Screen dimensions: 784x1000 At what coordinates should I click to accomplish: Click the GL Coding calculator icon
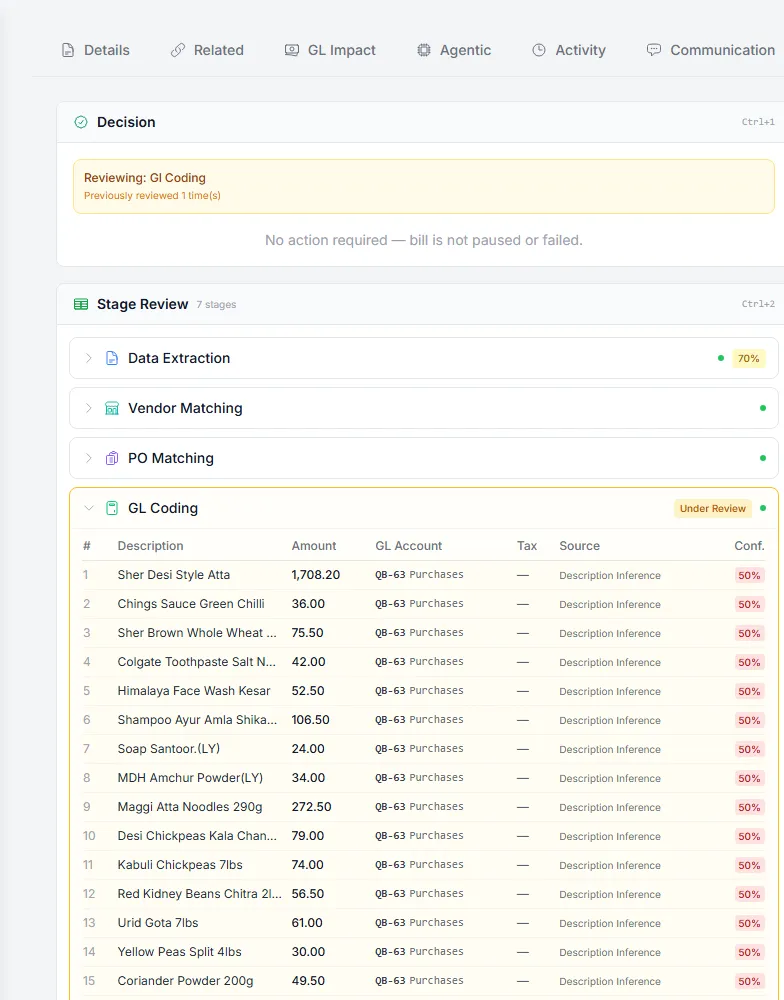click(x=112, y=508)
